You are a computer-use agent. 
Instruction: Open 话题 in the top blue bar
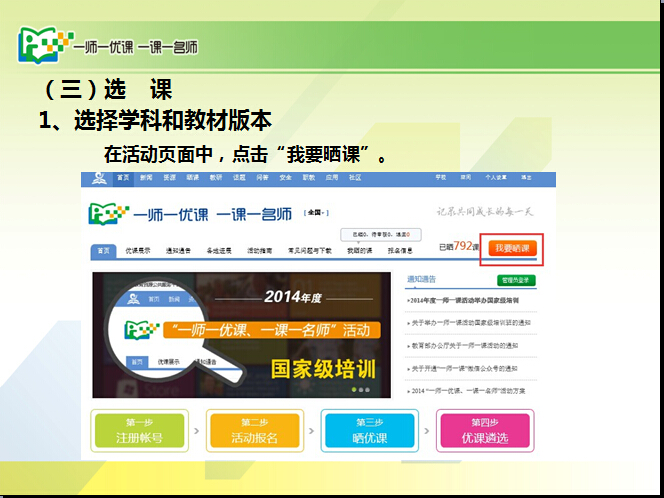tap(239, 178)
